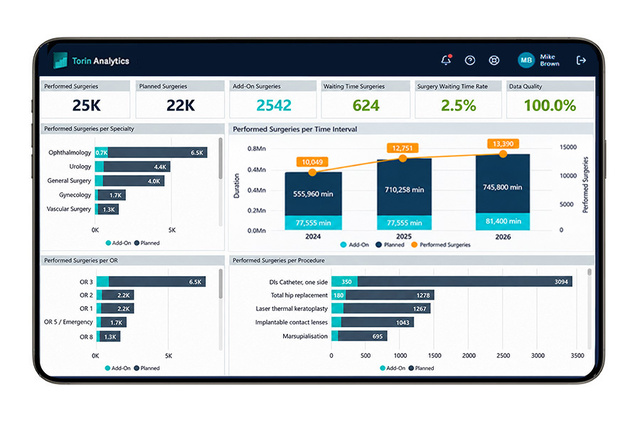Click the 12,751 data label for 2025

point(402,148)
